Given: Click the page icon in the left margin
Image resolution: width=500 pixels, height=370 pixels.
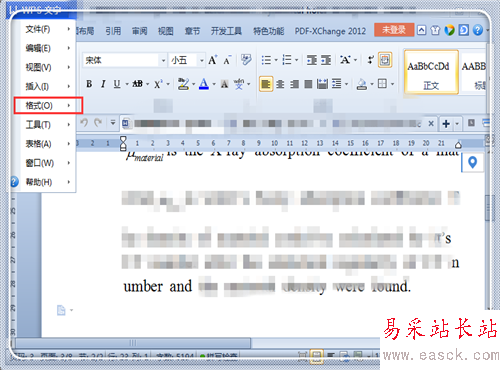Looking at the screenshot, I should [x=61, y=310].
